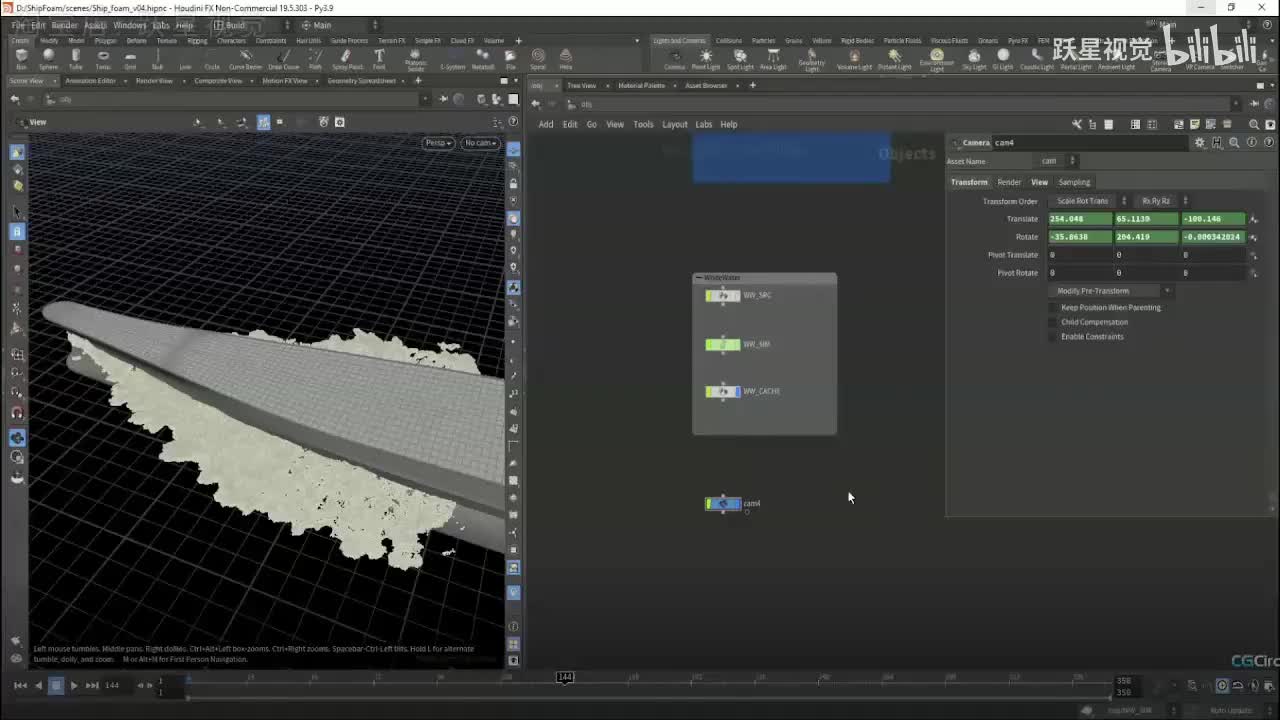Screen dimensions: 1280x720
Task: Check the Enable Constraints option
Action: (x=1053, y=337)
